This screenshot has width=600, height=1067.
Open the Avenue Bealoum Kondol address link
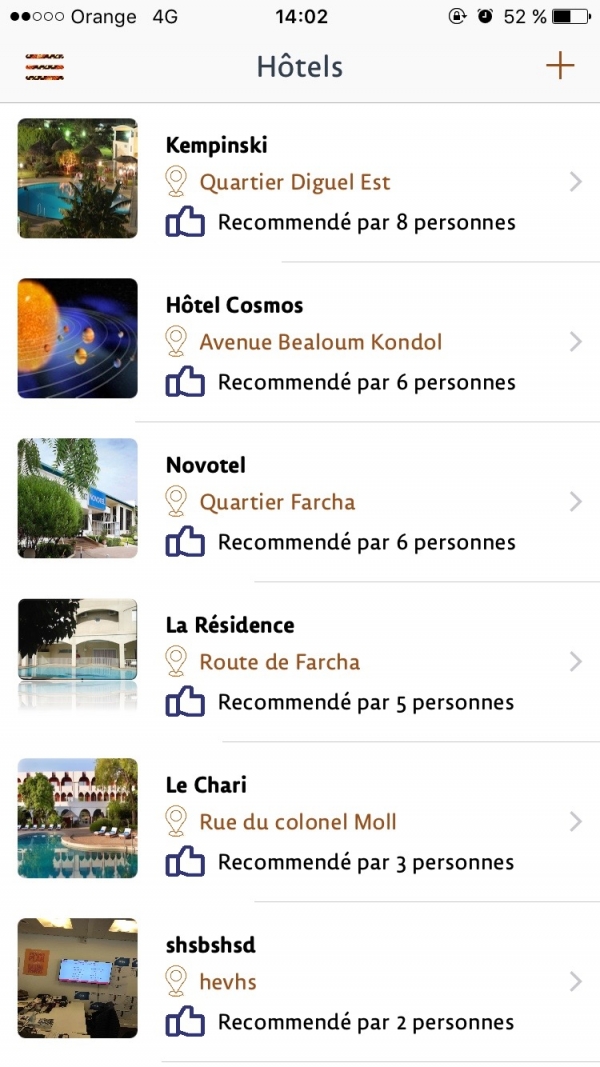click(320, 342)
